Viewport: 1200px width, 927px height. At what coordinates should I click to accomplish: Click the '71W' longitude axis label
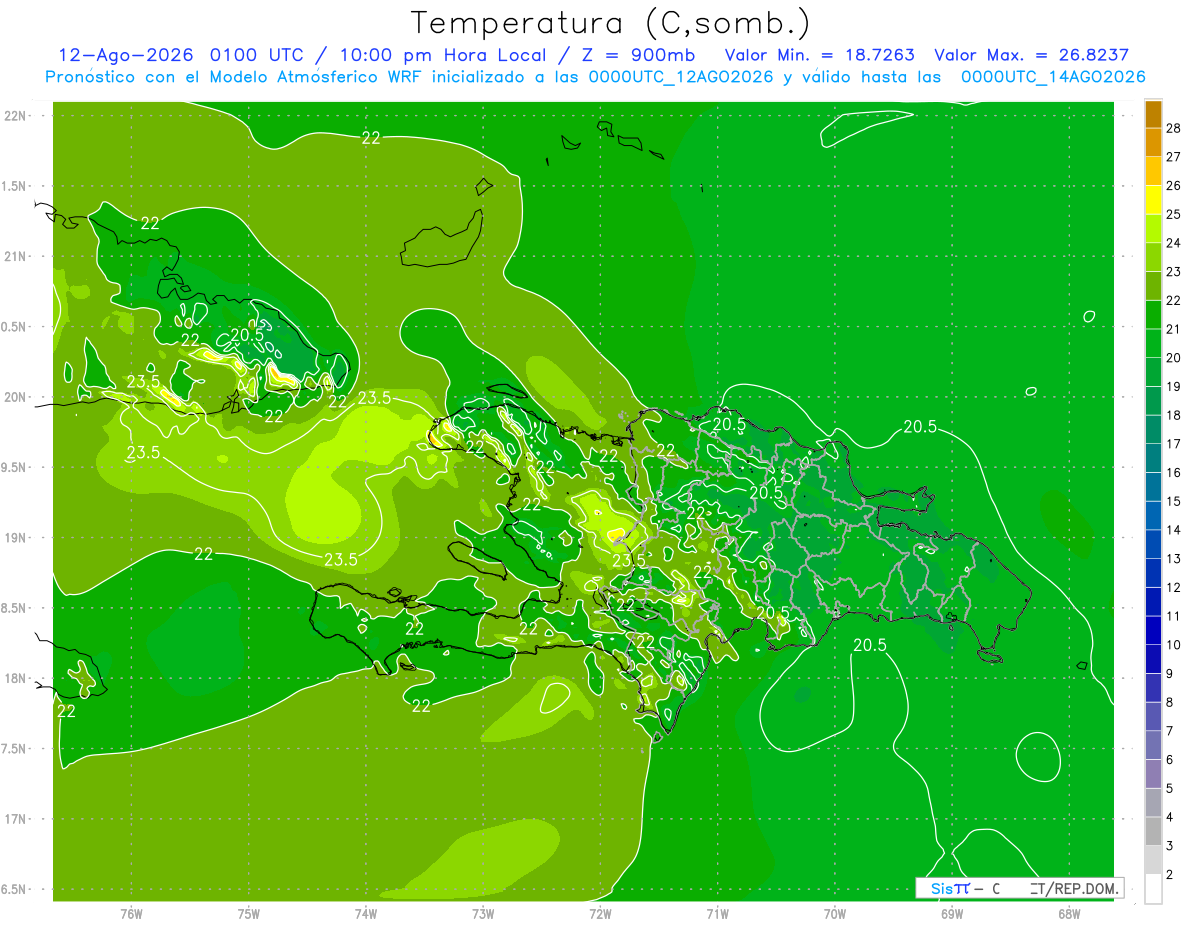tap(717, 914)
